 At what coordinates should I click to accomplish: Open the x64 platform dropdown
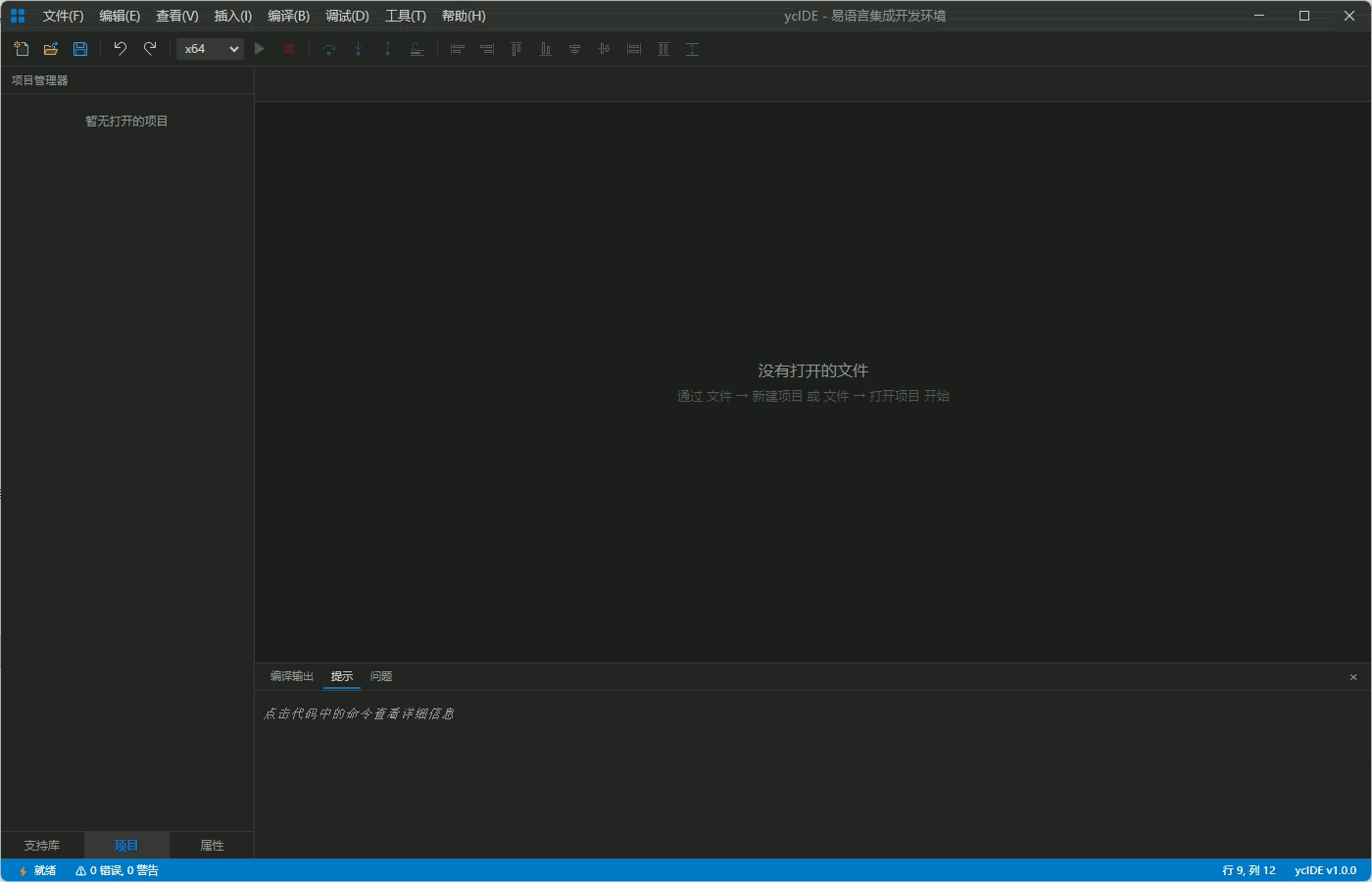click(210, 49)
